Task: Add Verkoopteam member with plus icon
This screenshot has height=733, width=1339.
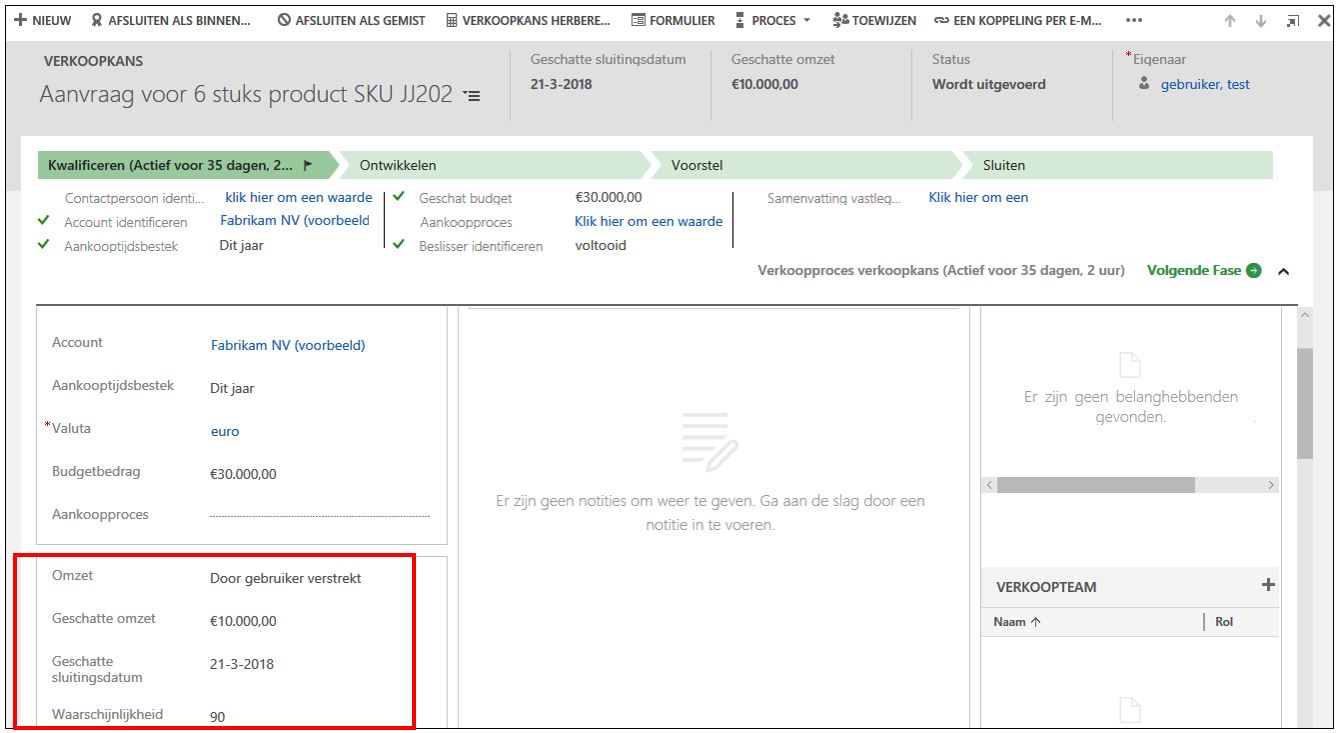Action: [x=1268, y=585]
